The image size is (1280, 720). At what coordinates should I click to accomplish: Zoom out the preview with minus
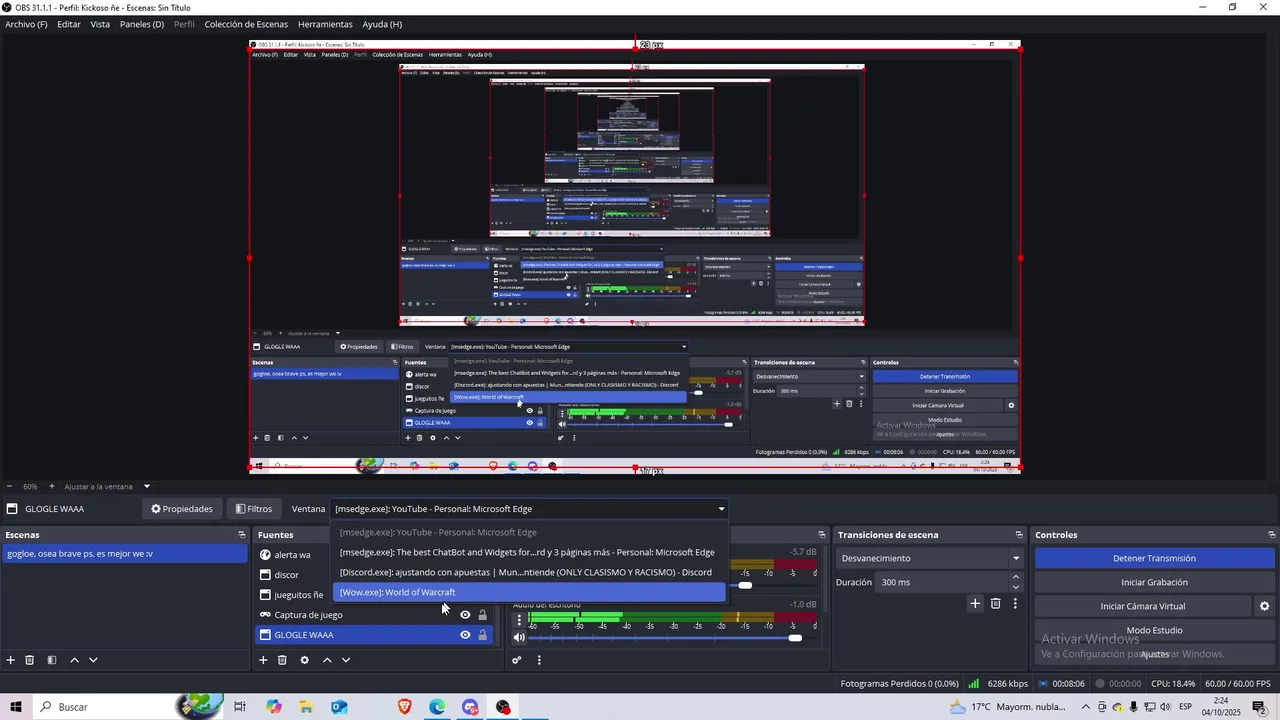9,487
